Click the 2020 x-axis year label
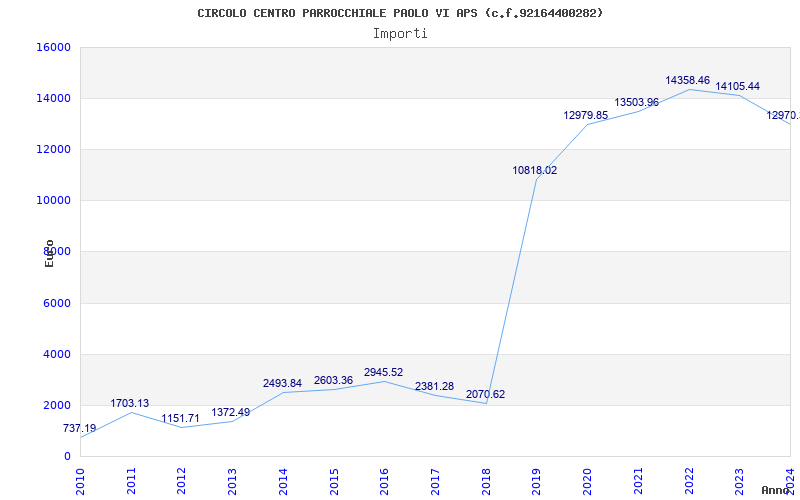800x500 pixels. pyautogui.click(x=587, y=482)
